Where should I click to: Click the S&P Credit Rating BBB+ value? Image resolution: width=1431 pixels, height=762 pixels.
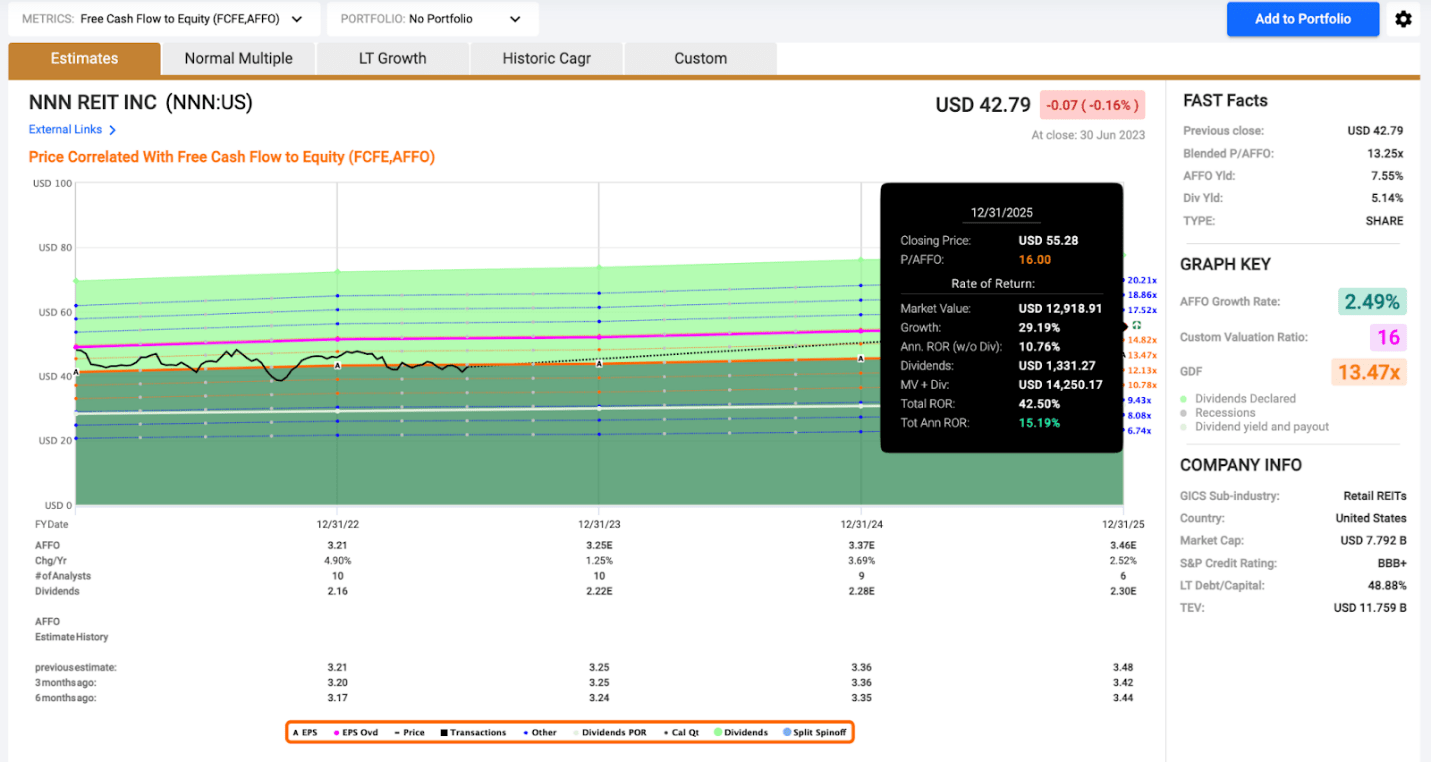pyautogui.click(x=1390, y=563)
